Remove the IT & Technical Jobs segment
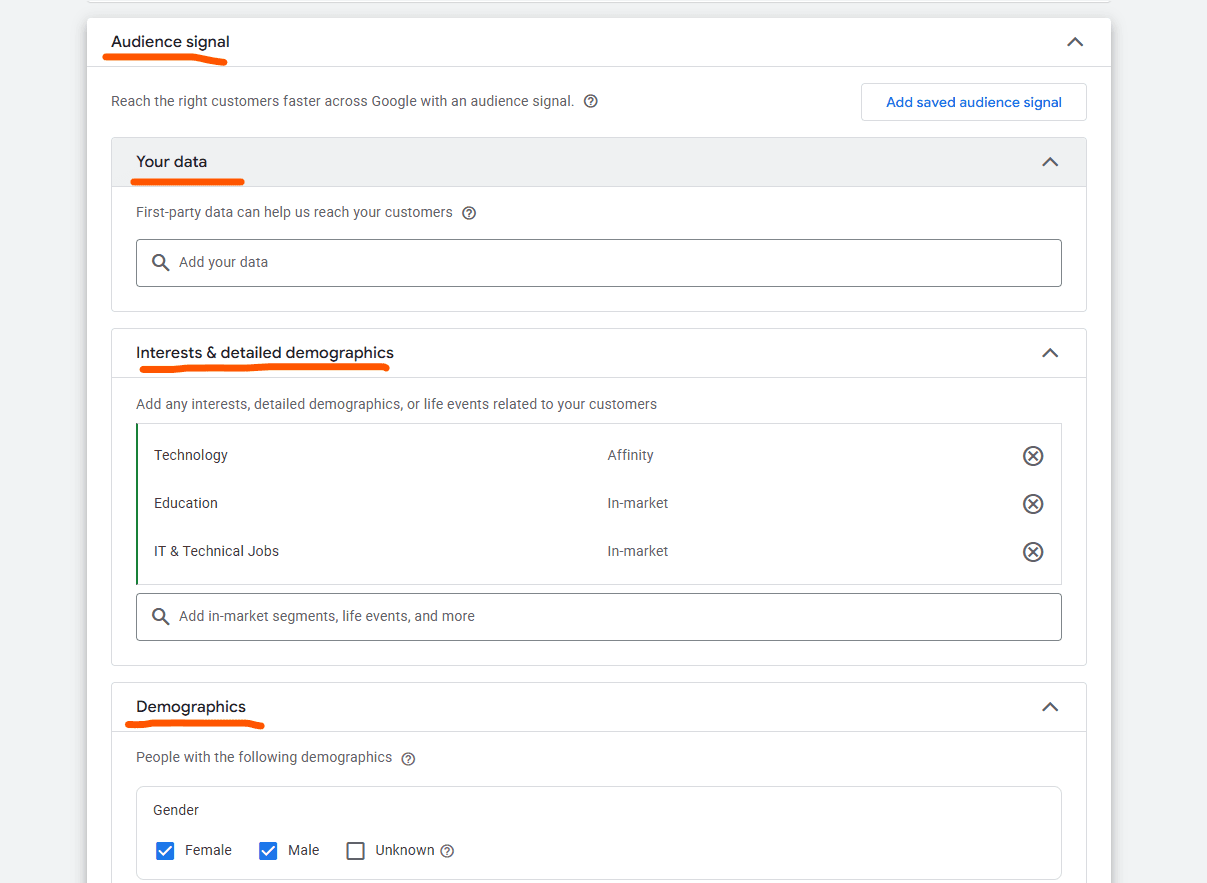This screenshot has height=883, width=1207. point(1033,551)
